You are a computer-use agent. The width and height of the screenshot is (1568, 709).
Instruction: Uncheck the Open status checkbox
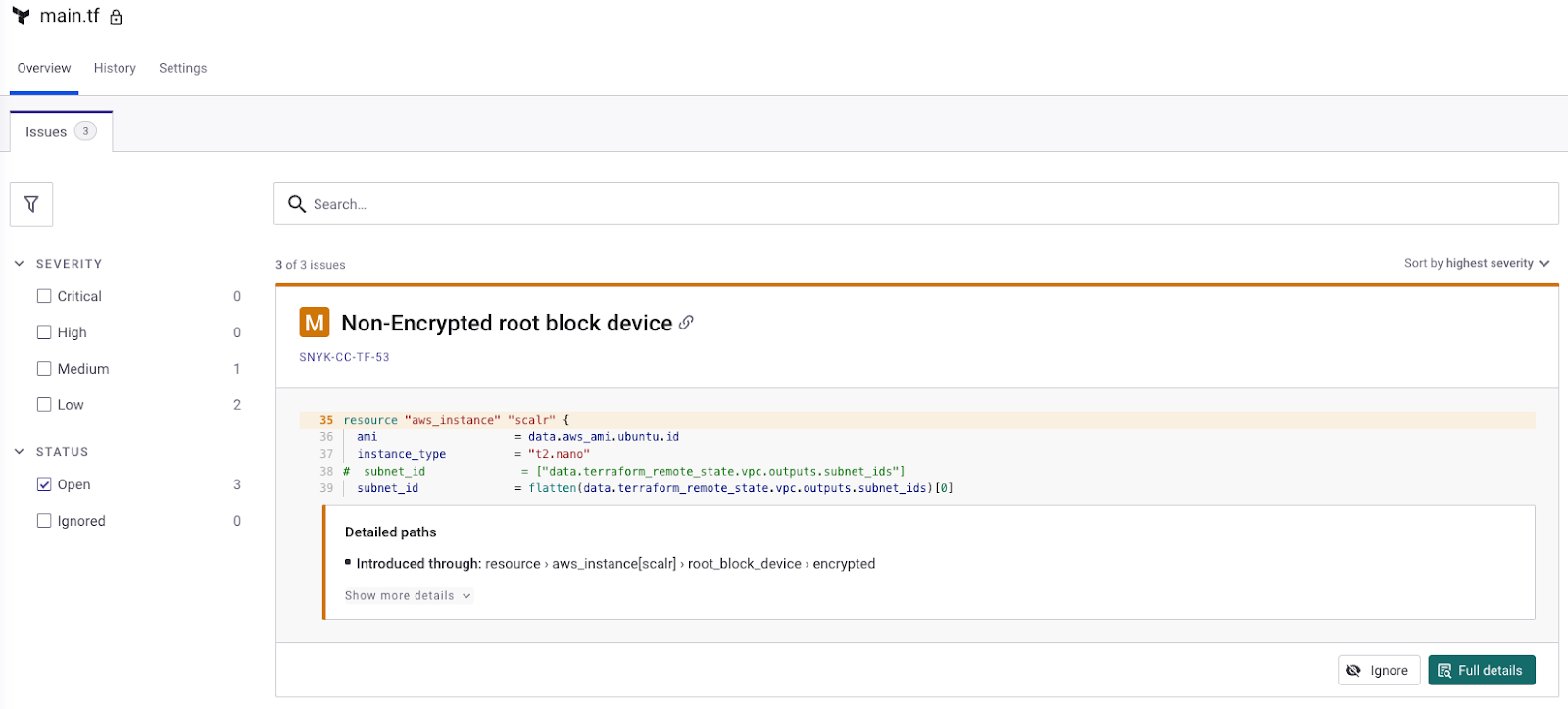[44, 484]
